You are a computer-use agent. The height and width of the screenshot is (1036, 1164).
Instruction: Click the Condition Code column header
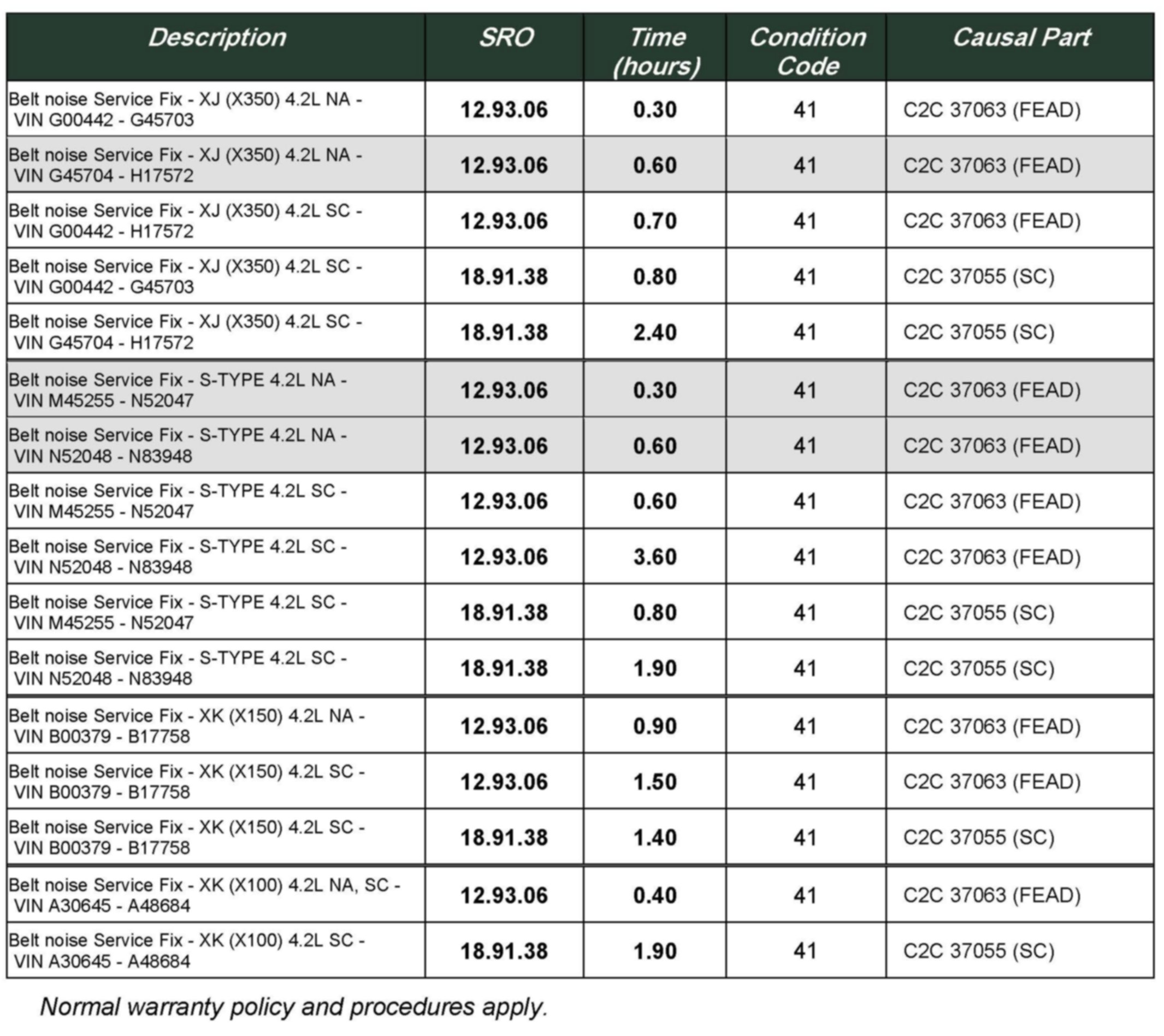coord(807,51)
